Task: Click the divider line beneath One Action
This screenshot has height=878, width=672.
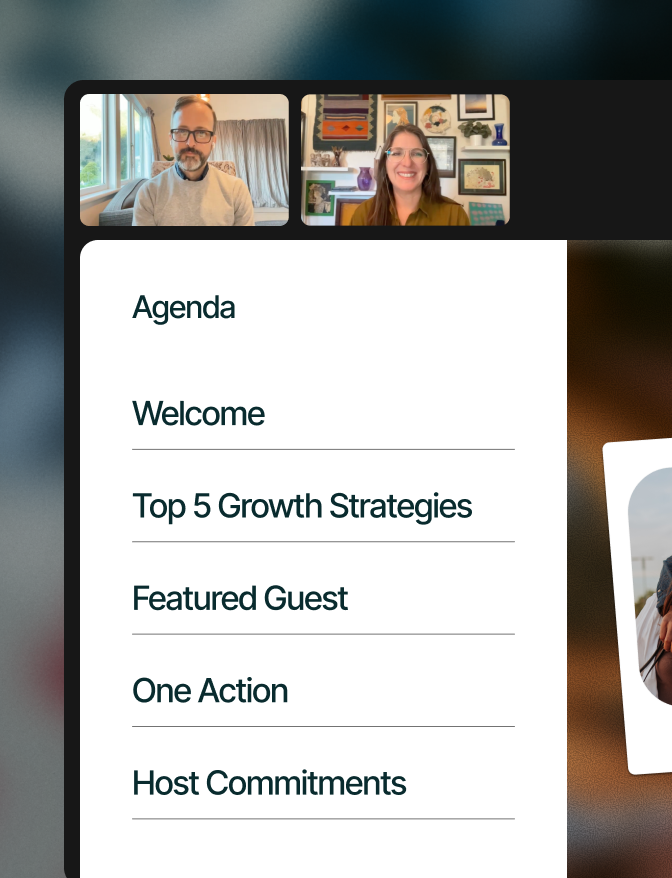Action: 323,726
